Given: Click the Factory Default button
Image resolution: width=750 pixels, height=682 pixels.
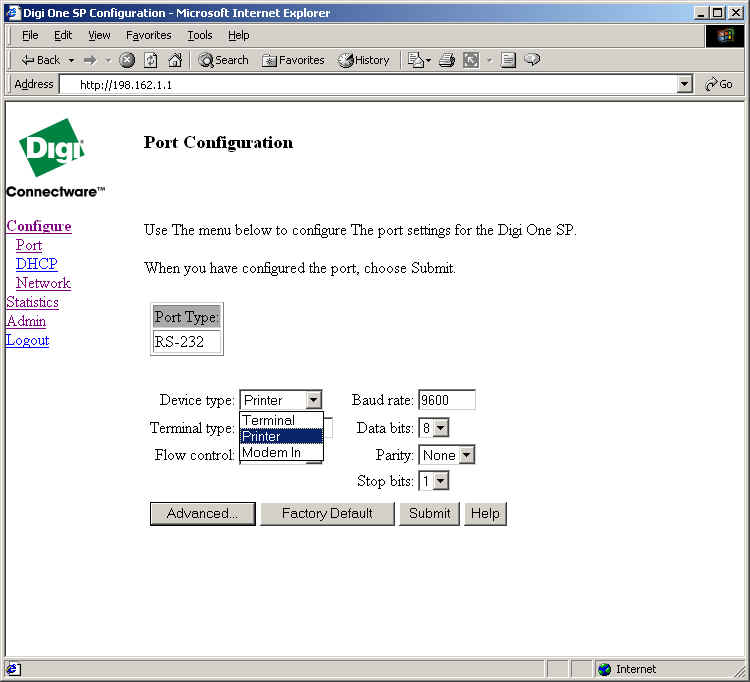Looking at the screenshot, I should pyautogui.click(x=327, y=513).
